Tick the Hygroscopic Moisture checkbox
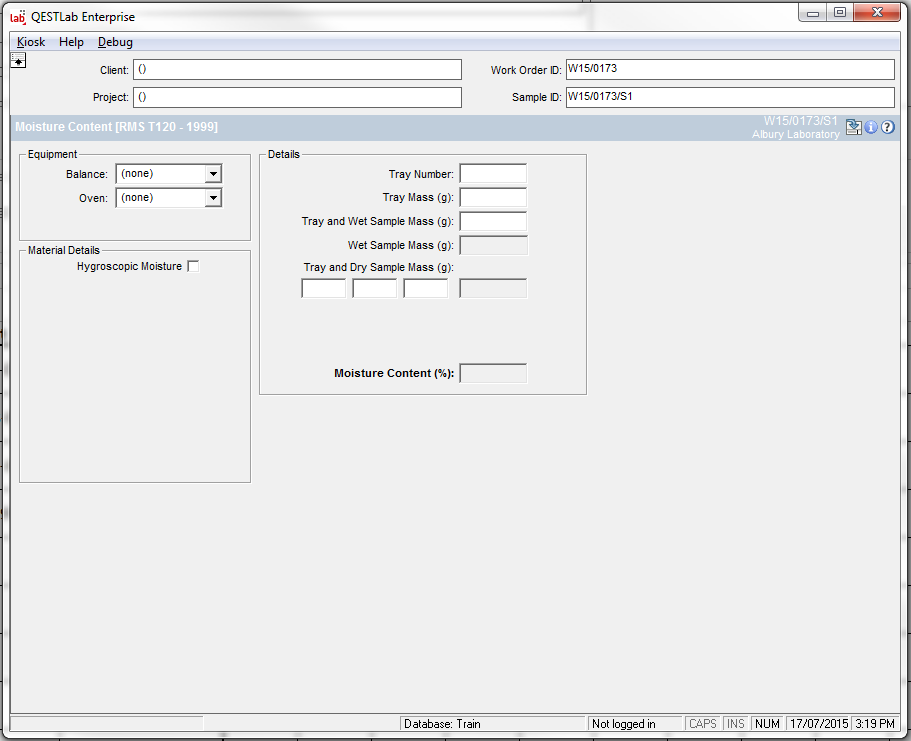The height and width of the screenshot is (741, 911). [193, 266]
